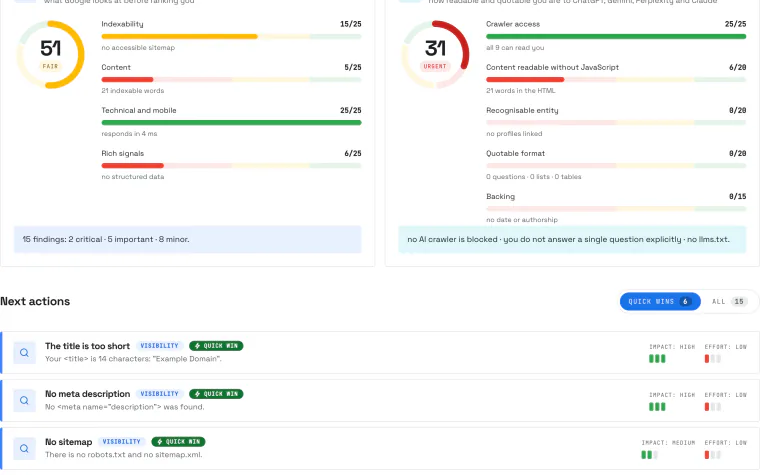Open the 'The title is too short' action

click(x=380, y=353)
